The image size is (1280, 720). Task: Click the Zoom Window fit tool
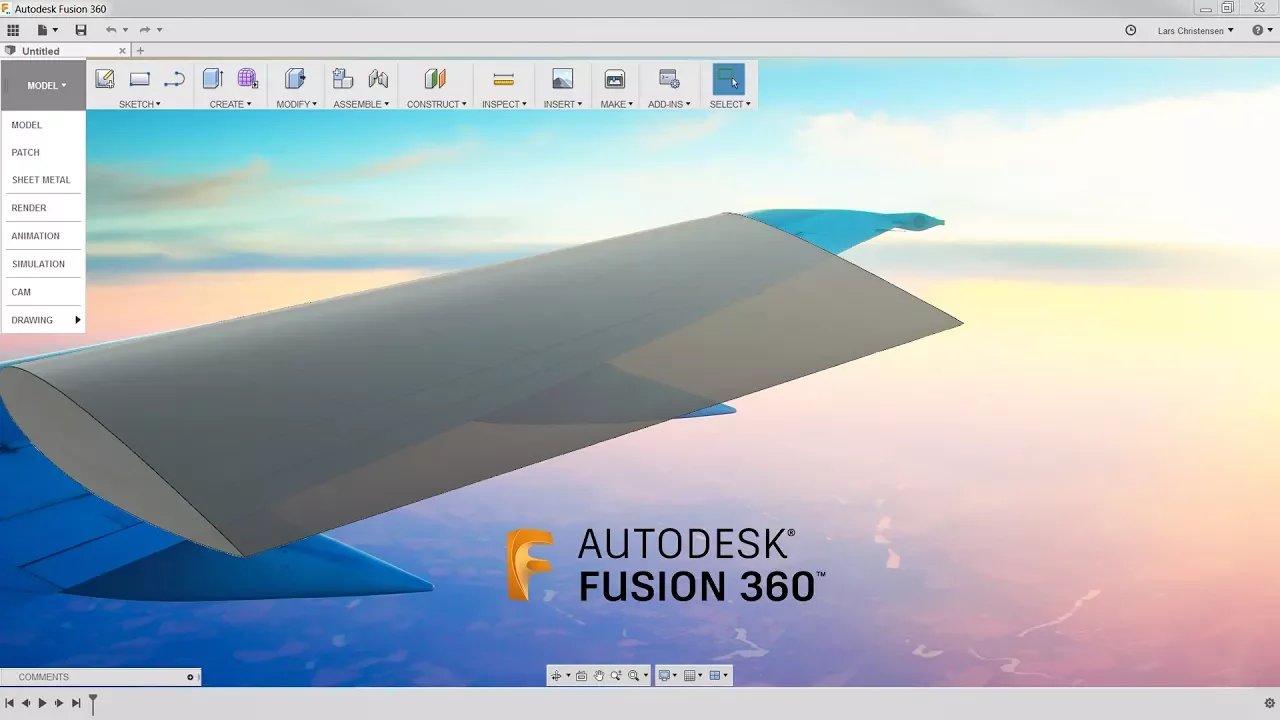(634, 676)
